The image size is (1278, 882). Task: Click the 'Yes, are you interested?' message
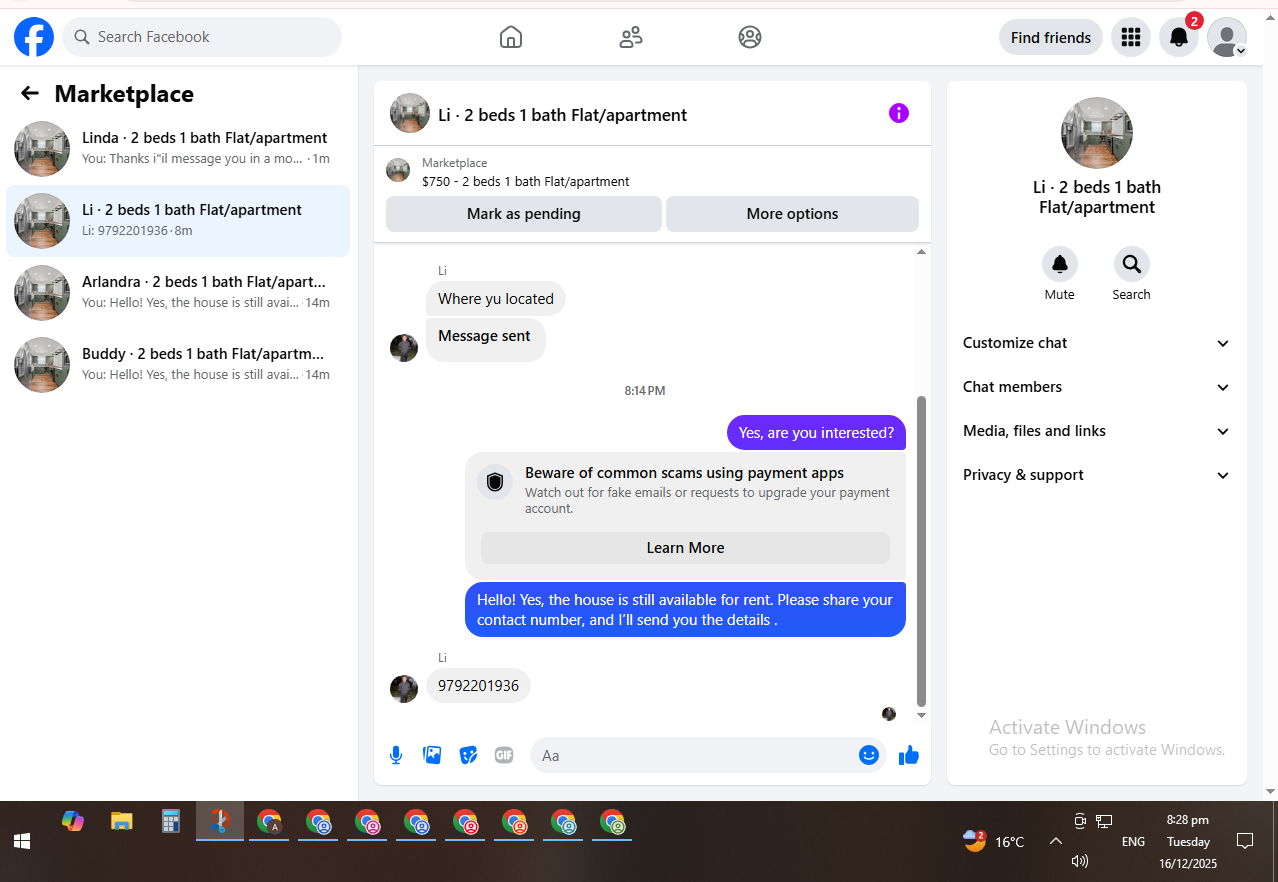click(x=816, y=433)
